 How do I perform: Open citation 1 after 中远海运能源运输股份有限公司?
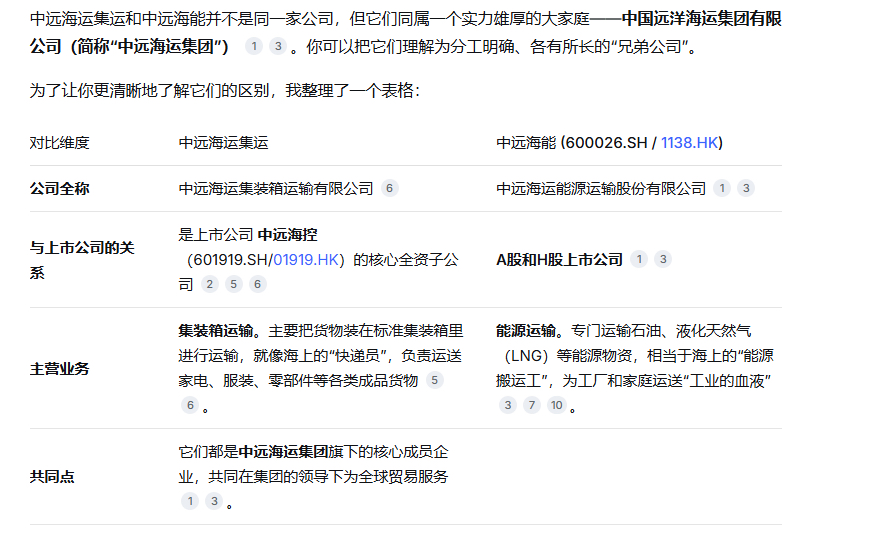722,189
